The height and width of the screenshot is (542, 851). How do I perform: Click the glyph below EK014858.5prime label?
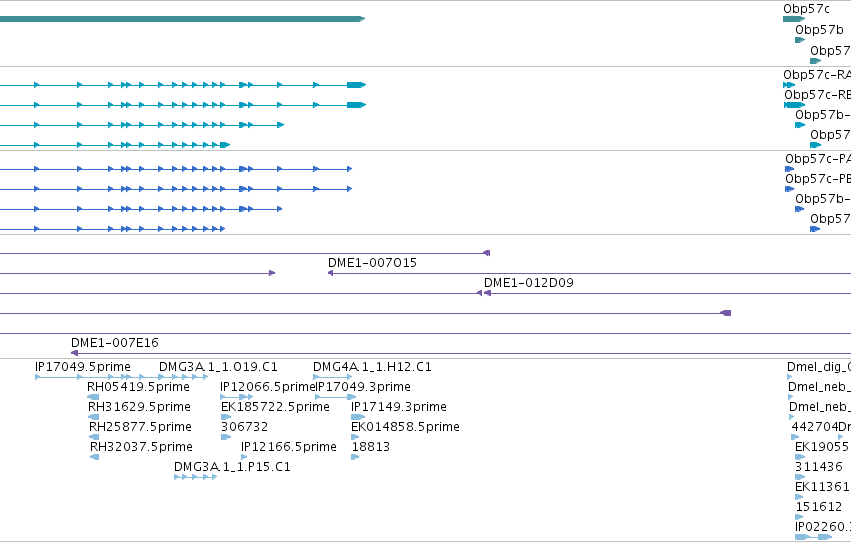[355, 437]
